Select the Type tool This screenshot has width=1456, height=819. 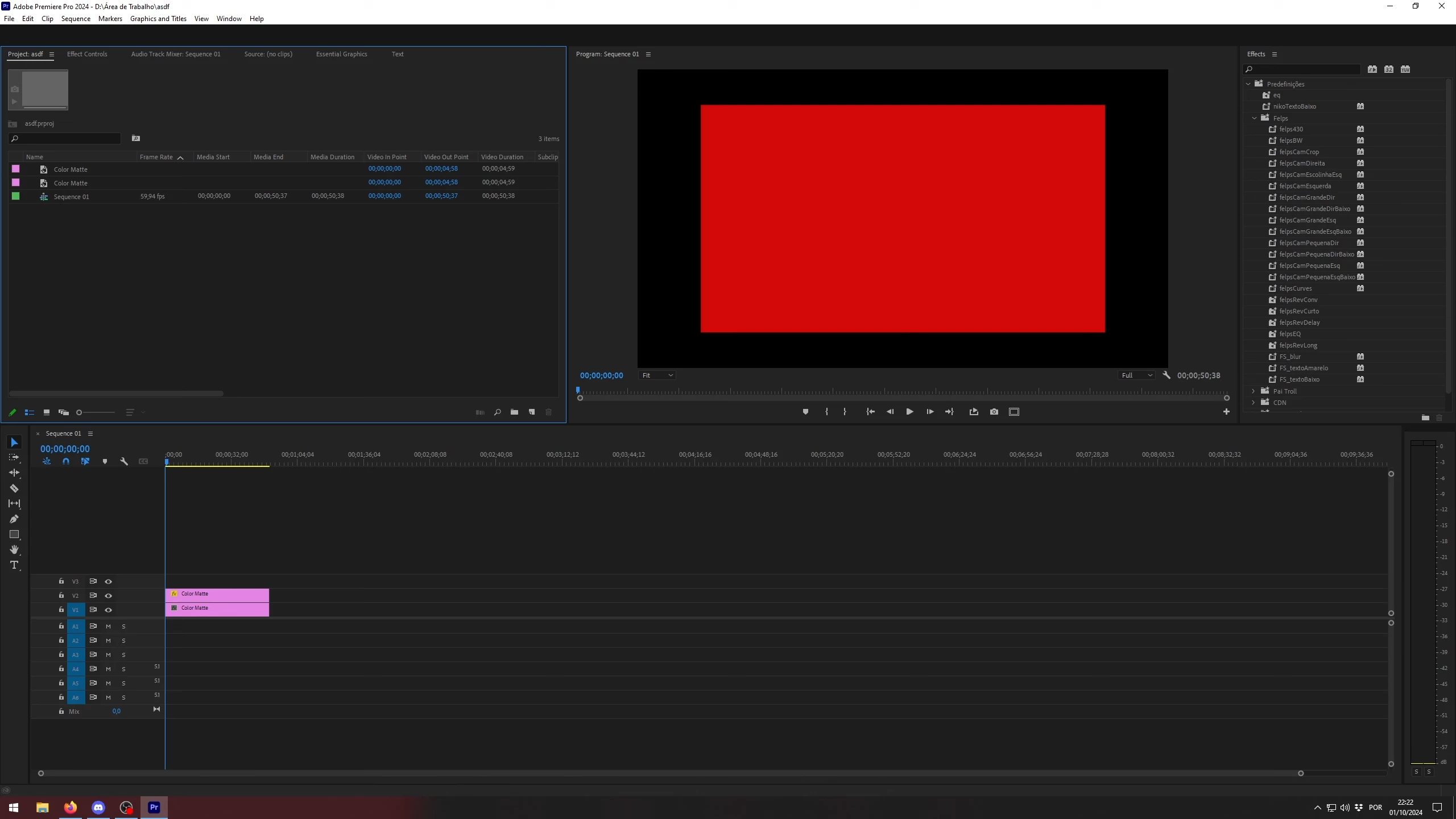14,565
